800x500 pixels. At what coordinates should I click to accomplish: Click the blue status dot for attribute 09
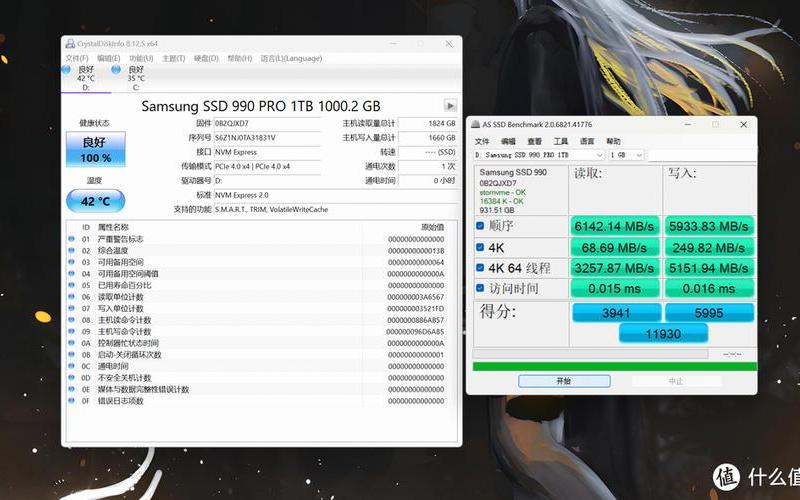coord(71,331)
